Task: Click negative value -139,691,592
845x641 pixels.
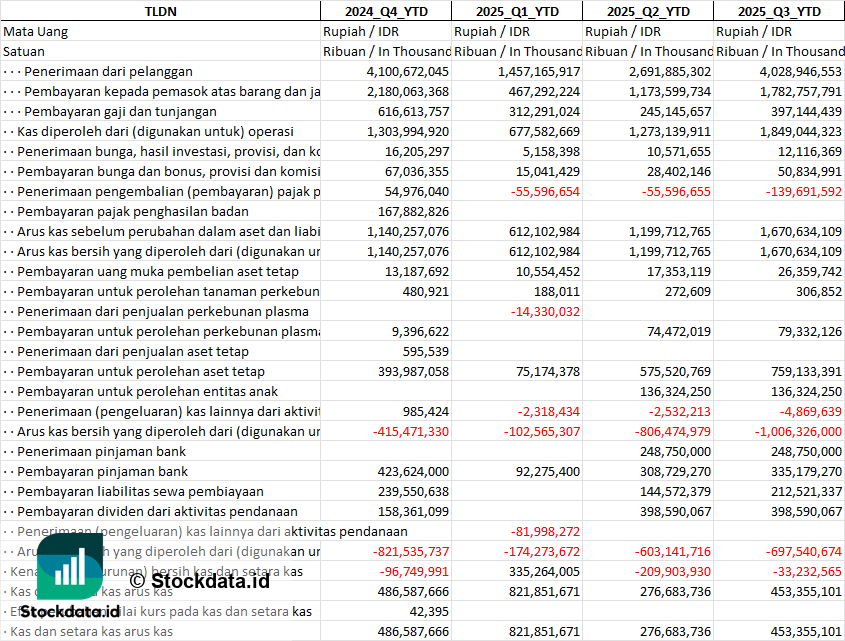Action: tap(804, 191)
